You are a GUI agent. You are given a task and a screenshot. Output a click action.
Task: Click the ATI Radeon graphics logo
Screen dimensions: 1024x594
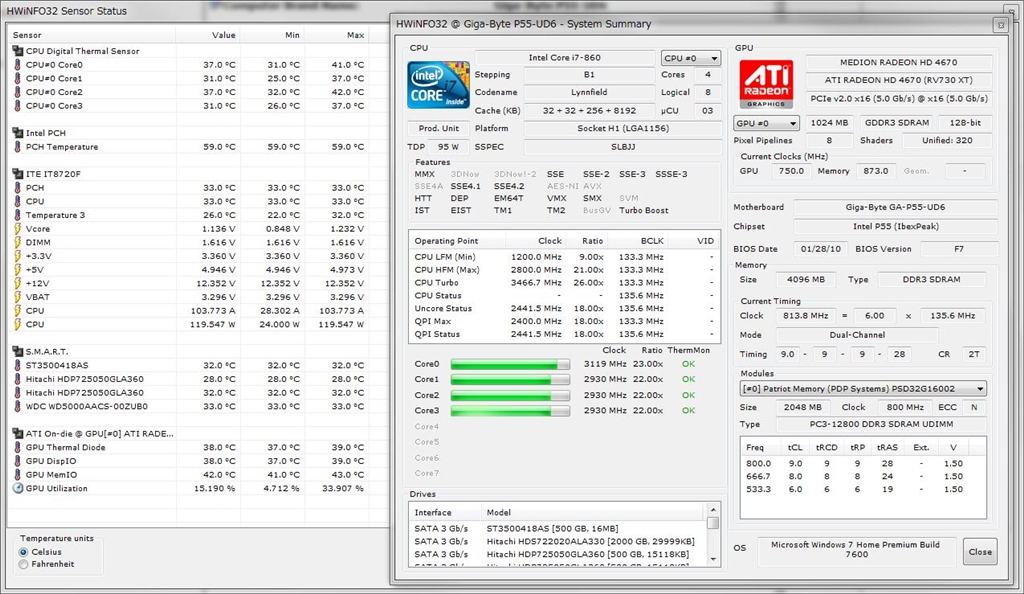click(x=761, y=84)
